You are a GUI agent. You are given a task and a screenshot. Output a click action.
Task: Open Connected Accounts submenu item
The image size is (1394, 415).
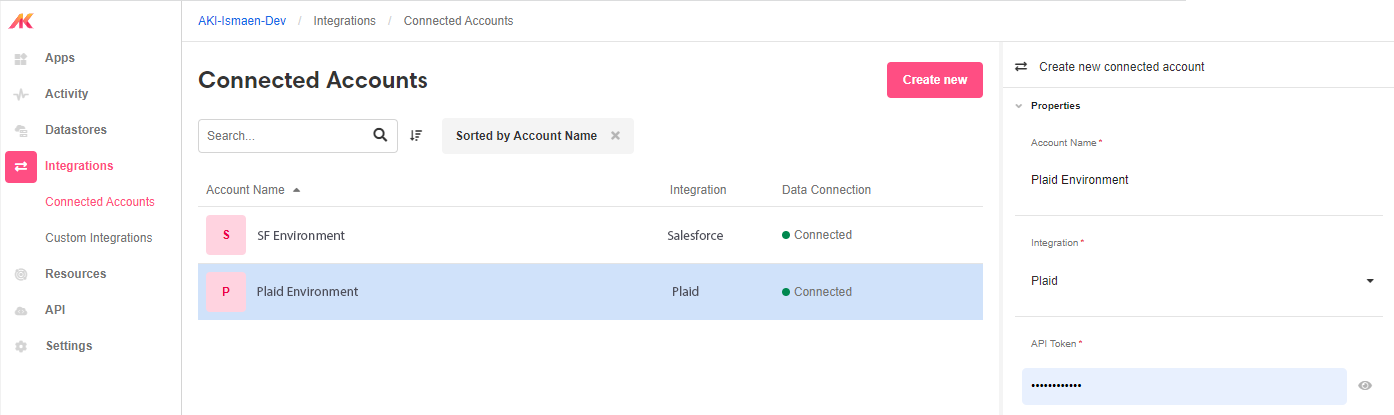coord(100,202)
